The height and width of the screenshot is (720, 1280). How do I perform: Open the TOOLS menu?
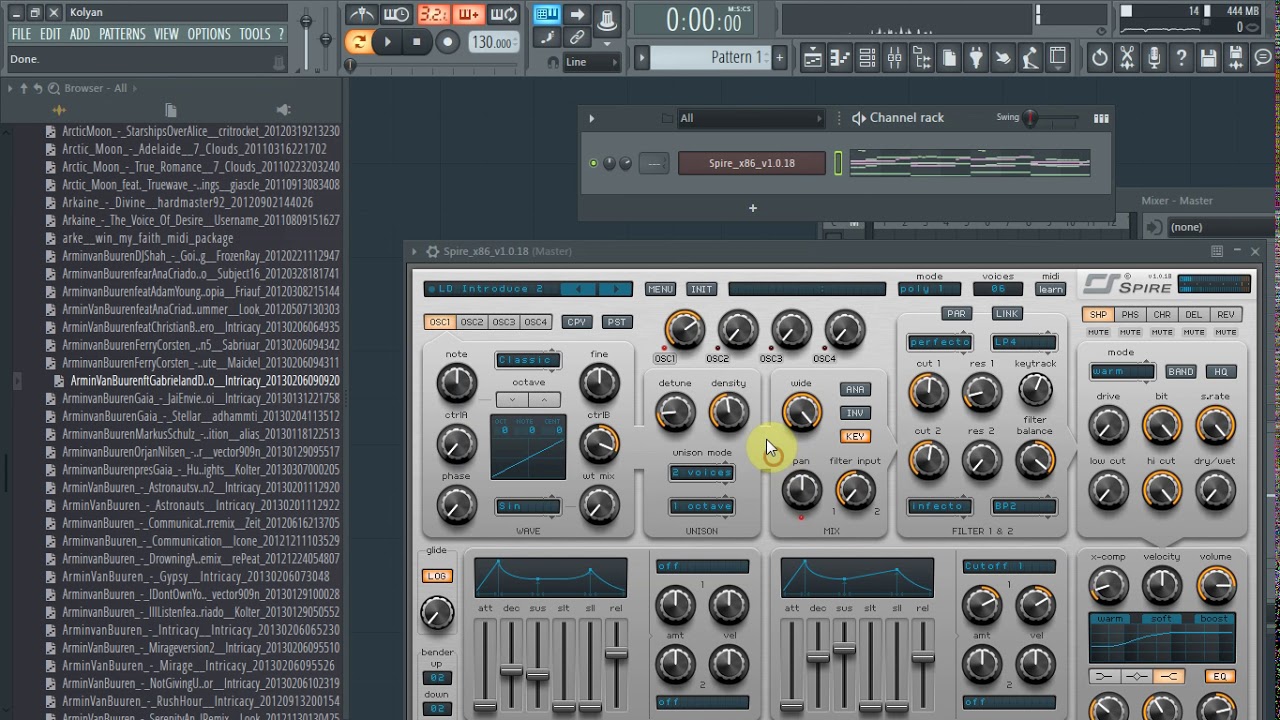(255, 34)
